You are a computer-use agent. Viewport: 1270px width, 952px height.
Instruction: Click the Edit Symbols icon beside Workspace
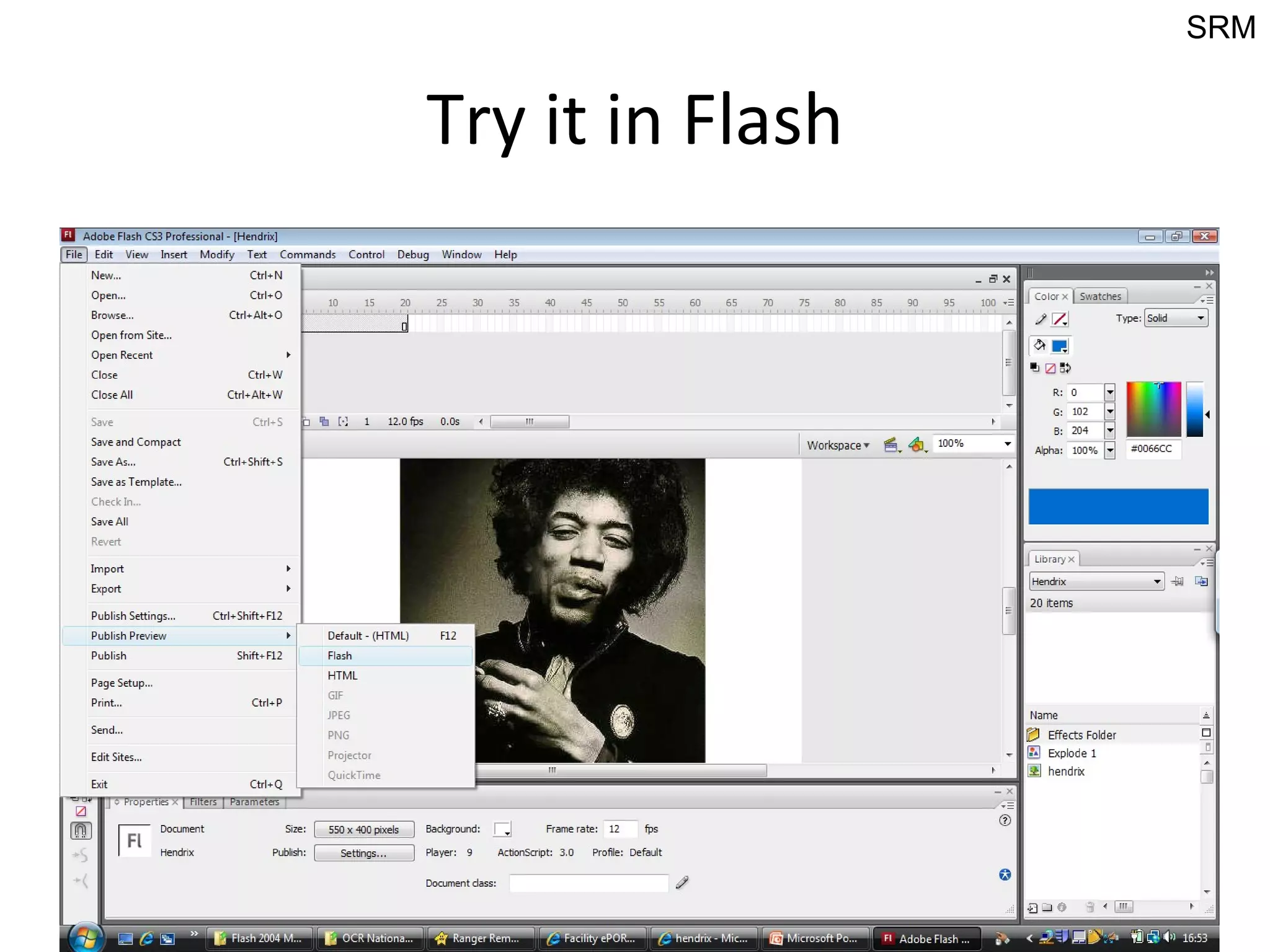(x=917, y=444)
